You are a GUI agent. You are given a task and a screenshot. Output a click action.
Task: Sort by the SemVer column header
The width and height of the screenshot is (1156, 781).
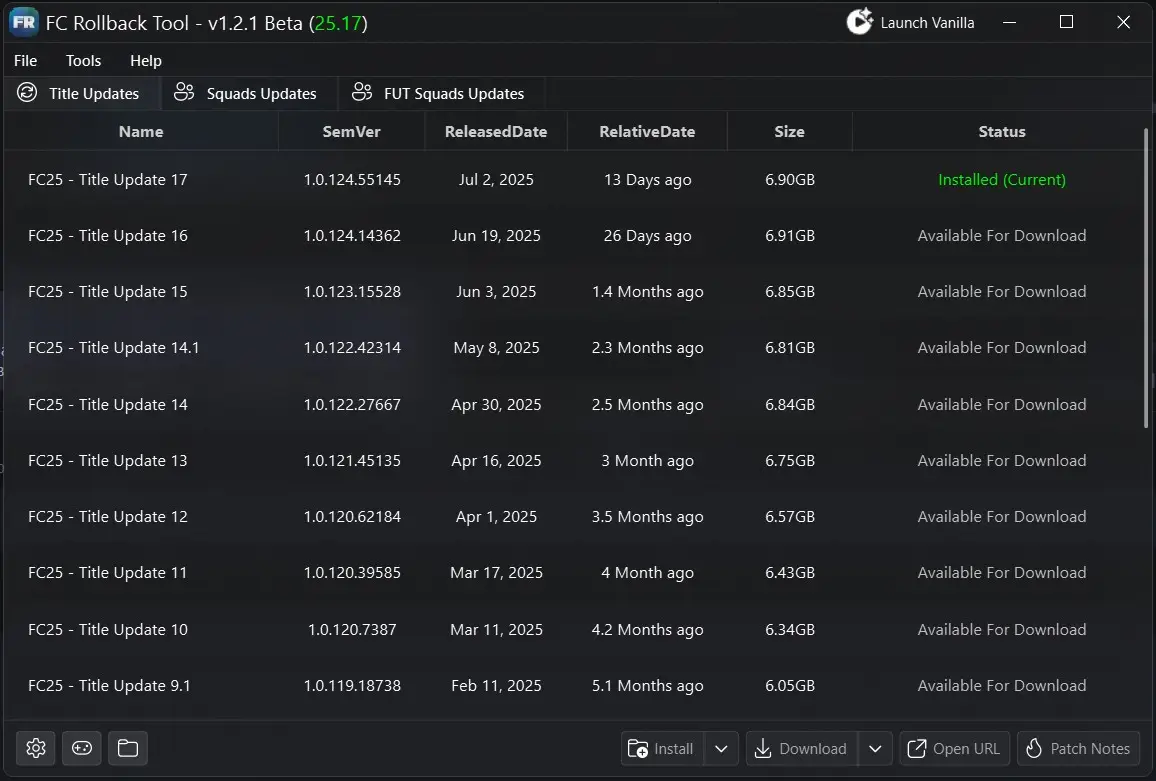click(352, 131)
